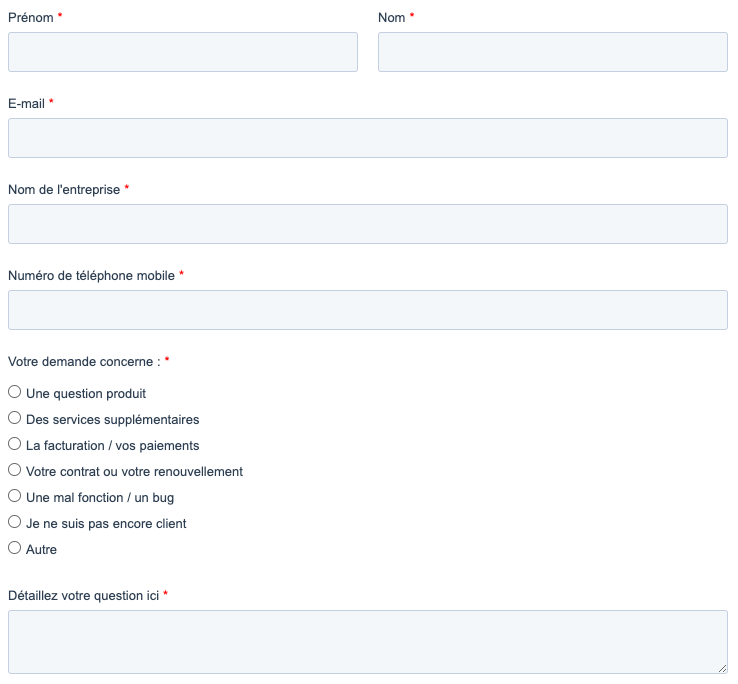Viewport: 738px width, 684px height.
Task: Click the Numéro de téléphone mobile label
Action: pyautogui.click(x=91, y=275)
